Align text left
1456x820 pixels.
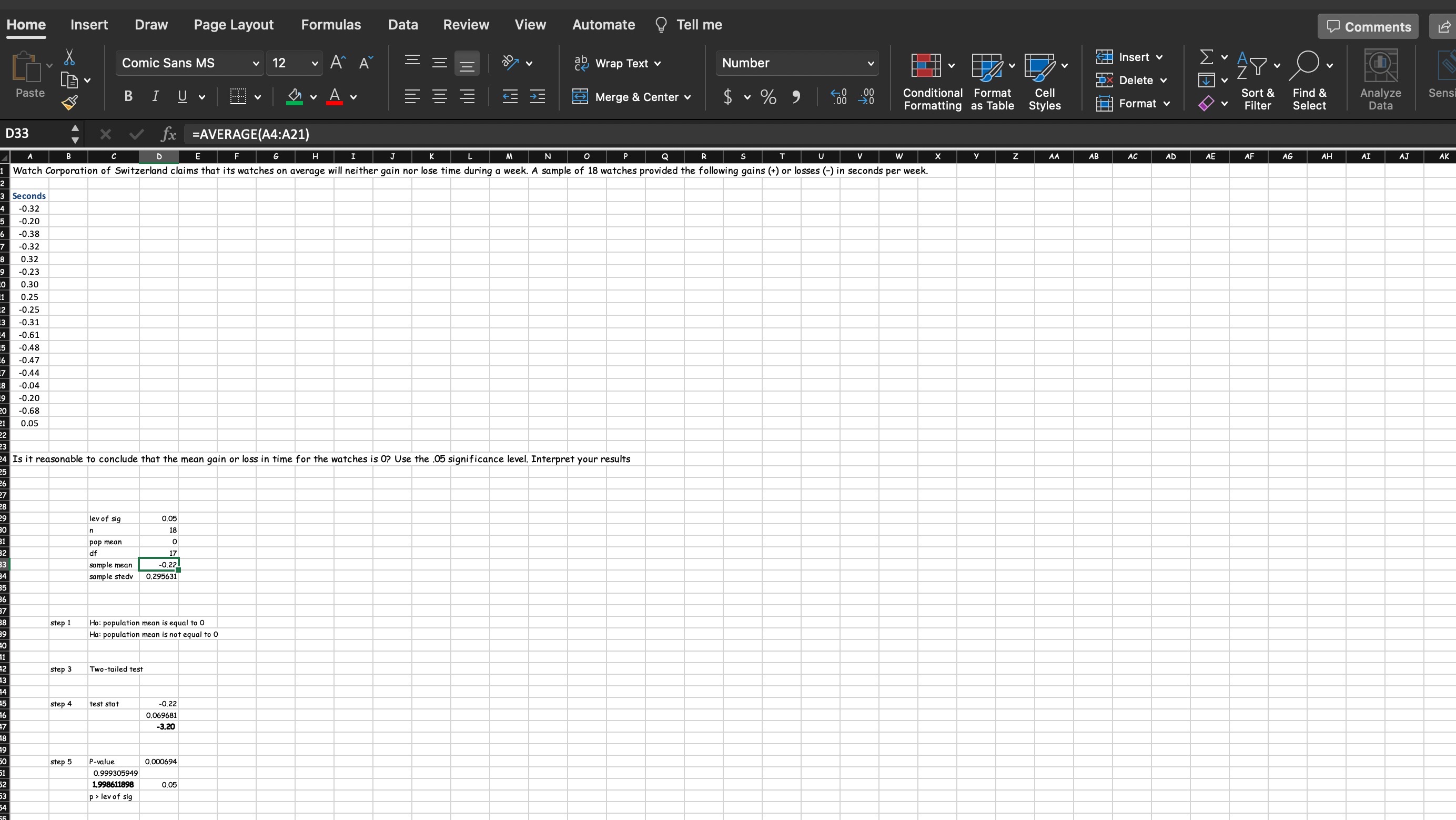tap(412, 97)
